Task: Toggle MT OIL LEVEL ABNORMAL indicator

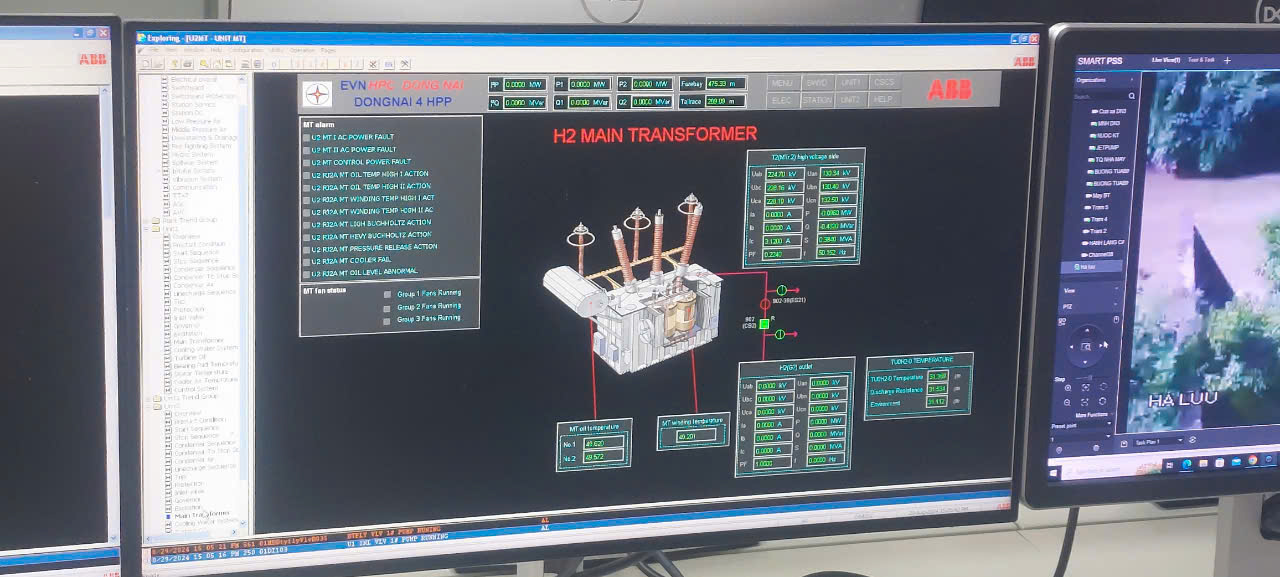Action: pyautogui.click(x=306, y=273)
